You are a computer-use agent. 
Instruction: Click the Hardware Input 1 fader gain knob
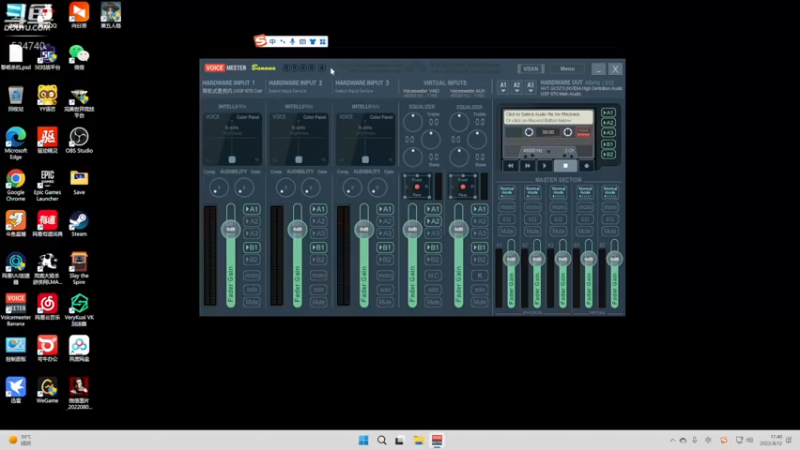coord(231,229)
